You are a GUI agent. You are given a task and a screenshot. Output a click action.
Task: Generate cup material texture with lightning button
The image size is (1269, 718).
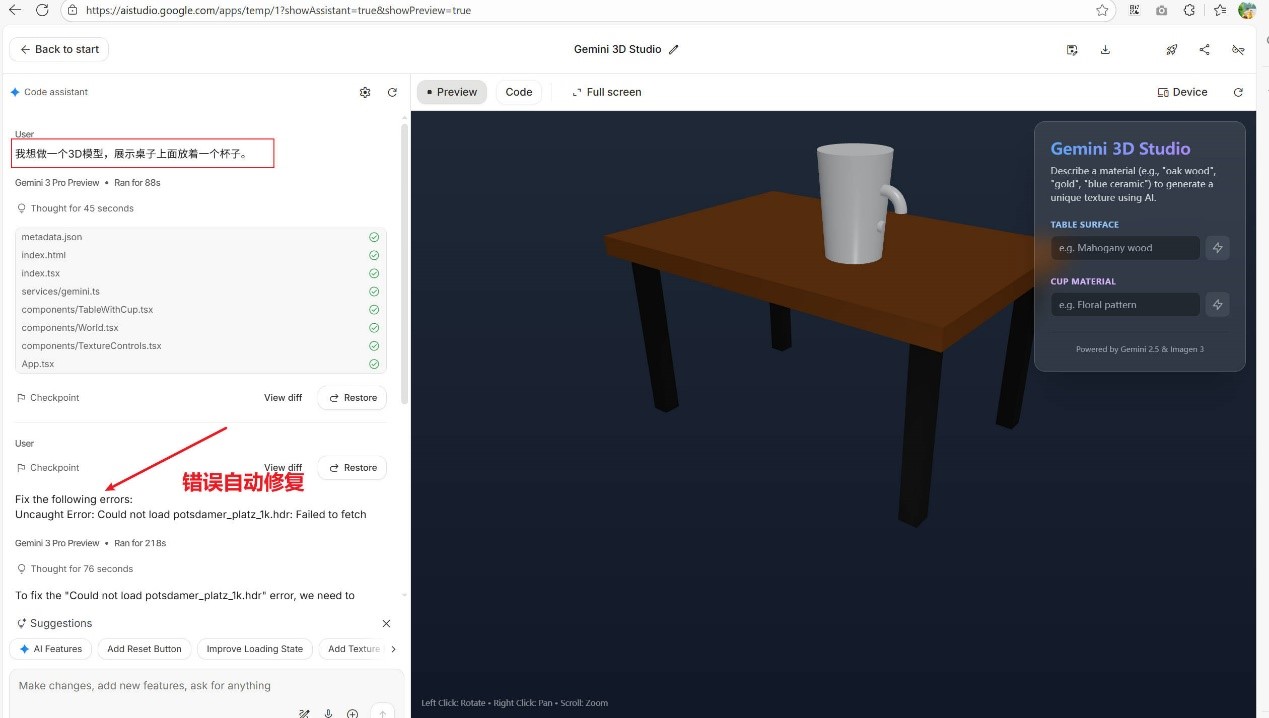coord(1217,305)
